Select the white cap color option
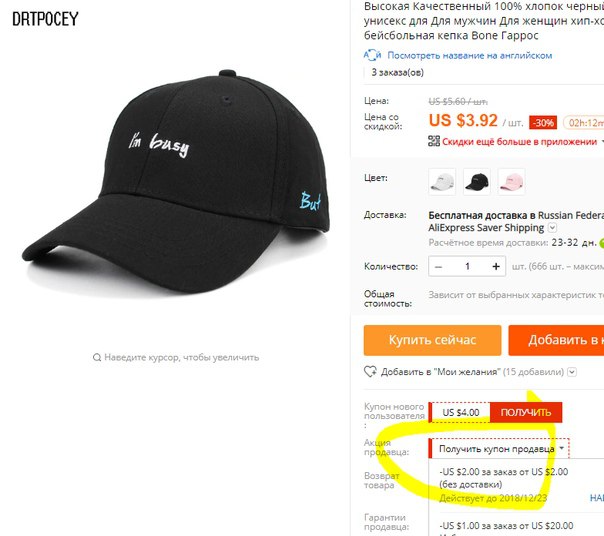604x536 pixels. click(x=442, y=181)
